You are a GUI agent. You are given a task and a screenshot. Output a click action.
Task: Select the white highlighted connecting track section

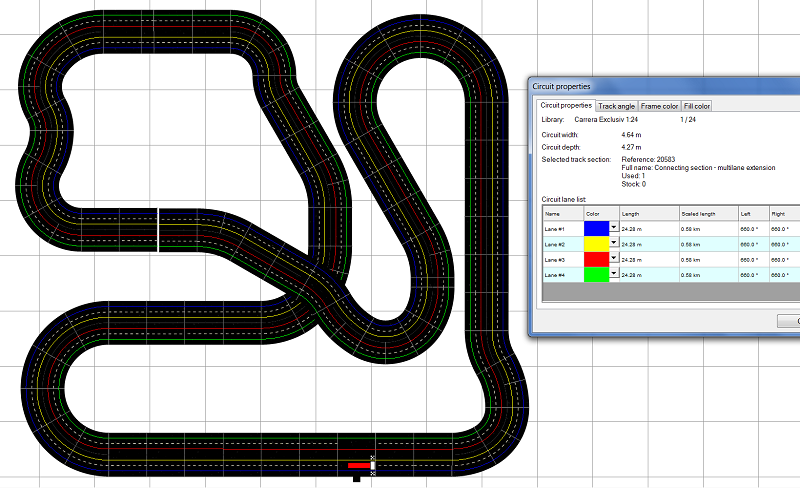click(x=159, y=230)
